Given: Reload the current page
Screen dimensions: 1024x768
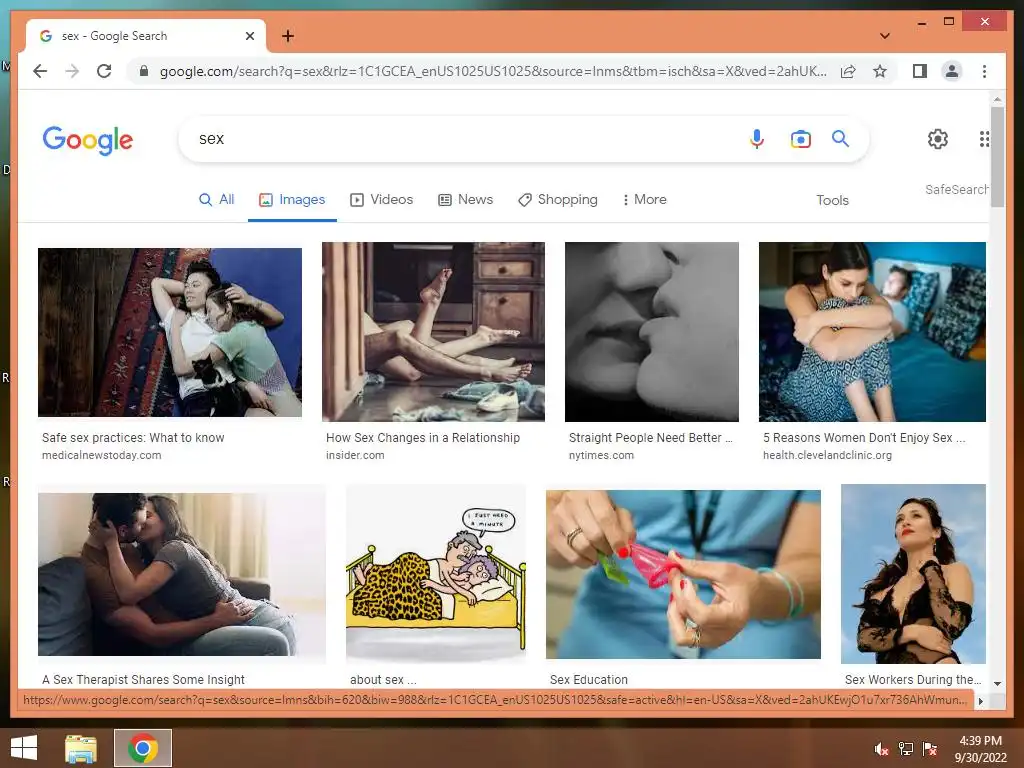Looking at the screenshot, I should pyautogui.click(x=104, y=71).
